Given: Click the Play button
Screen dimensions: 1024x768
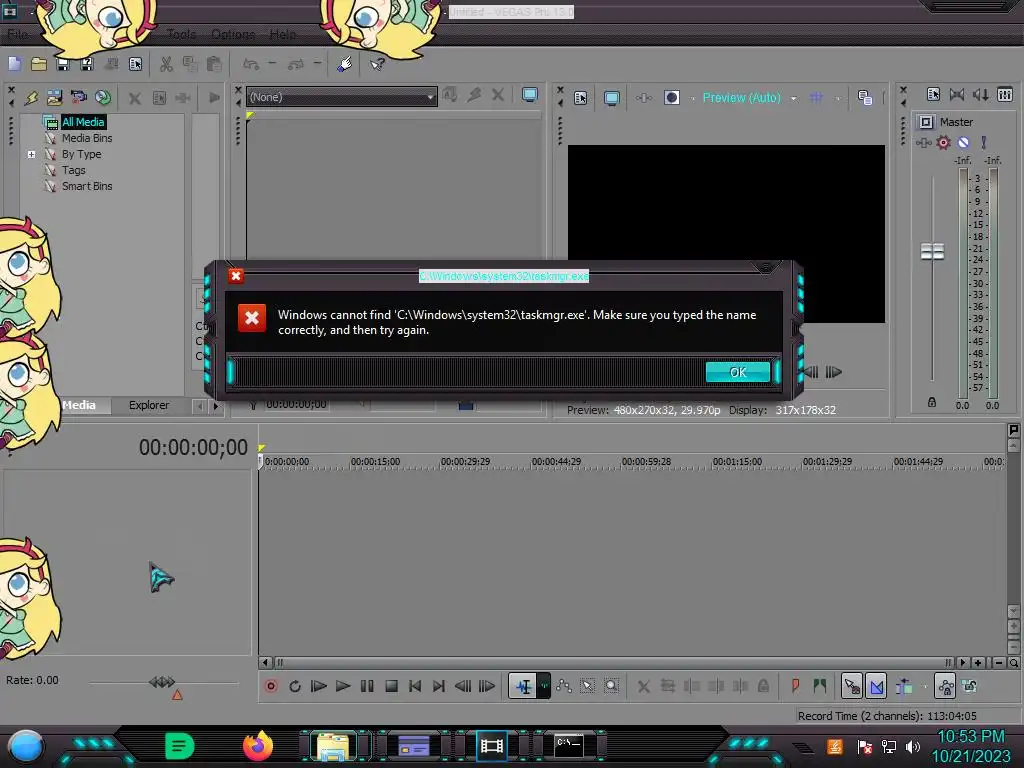Looking at the screenshot, I should [343, 686].
